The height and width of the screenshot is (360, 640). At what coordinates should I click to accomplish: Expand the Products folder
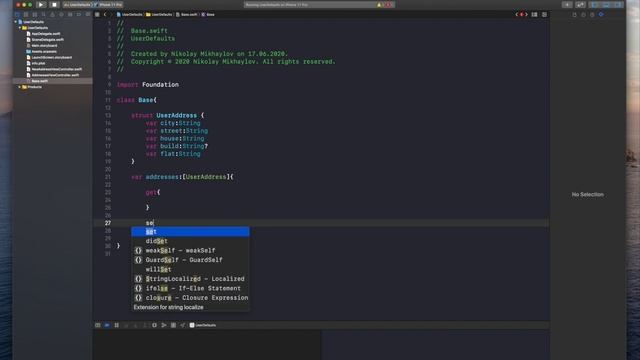click(x=20, y=87)
